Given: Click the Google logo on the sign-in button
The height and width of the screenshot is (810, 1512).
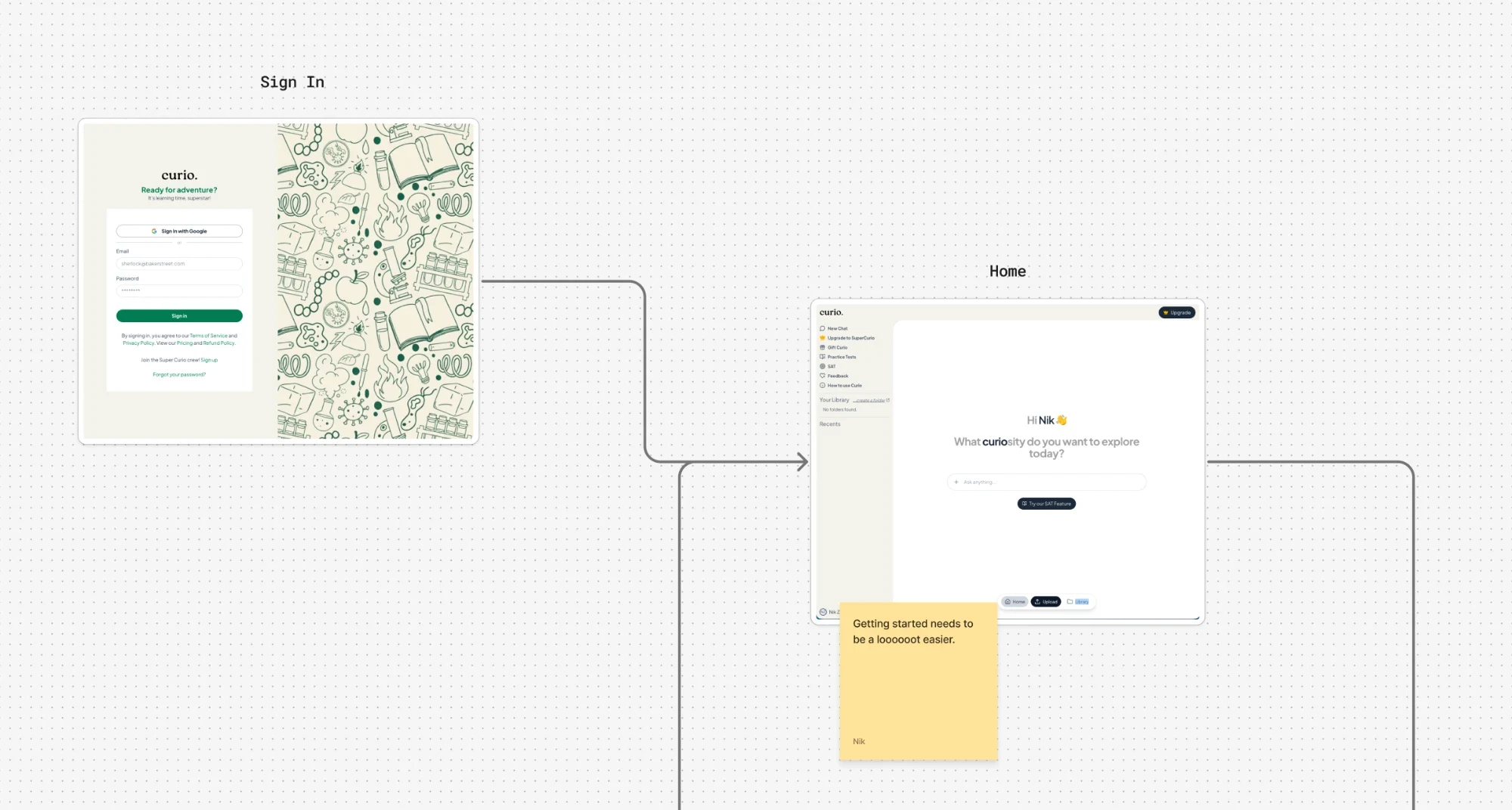Looking at the screenshot, I should (154, 231).
